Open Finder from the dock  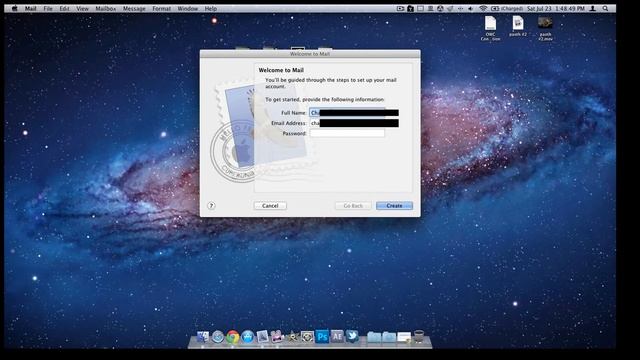[203, 337]
